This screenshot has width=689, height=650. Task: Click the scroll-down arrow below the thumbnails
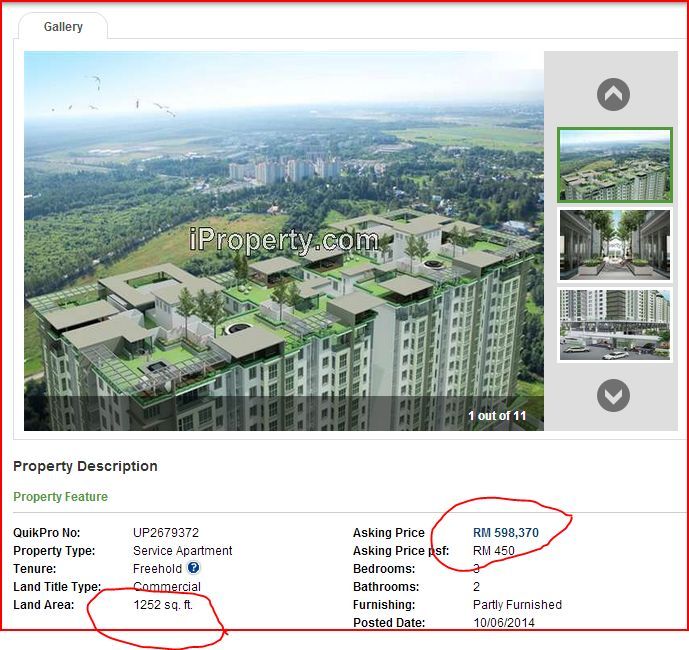(613, 395)
